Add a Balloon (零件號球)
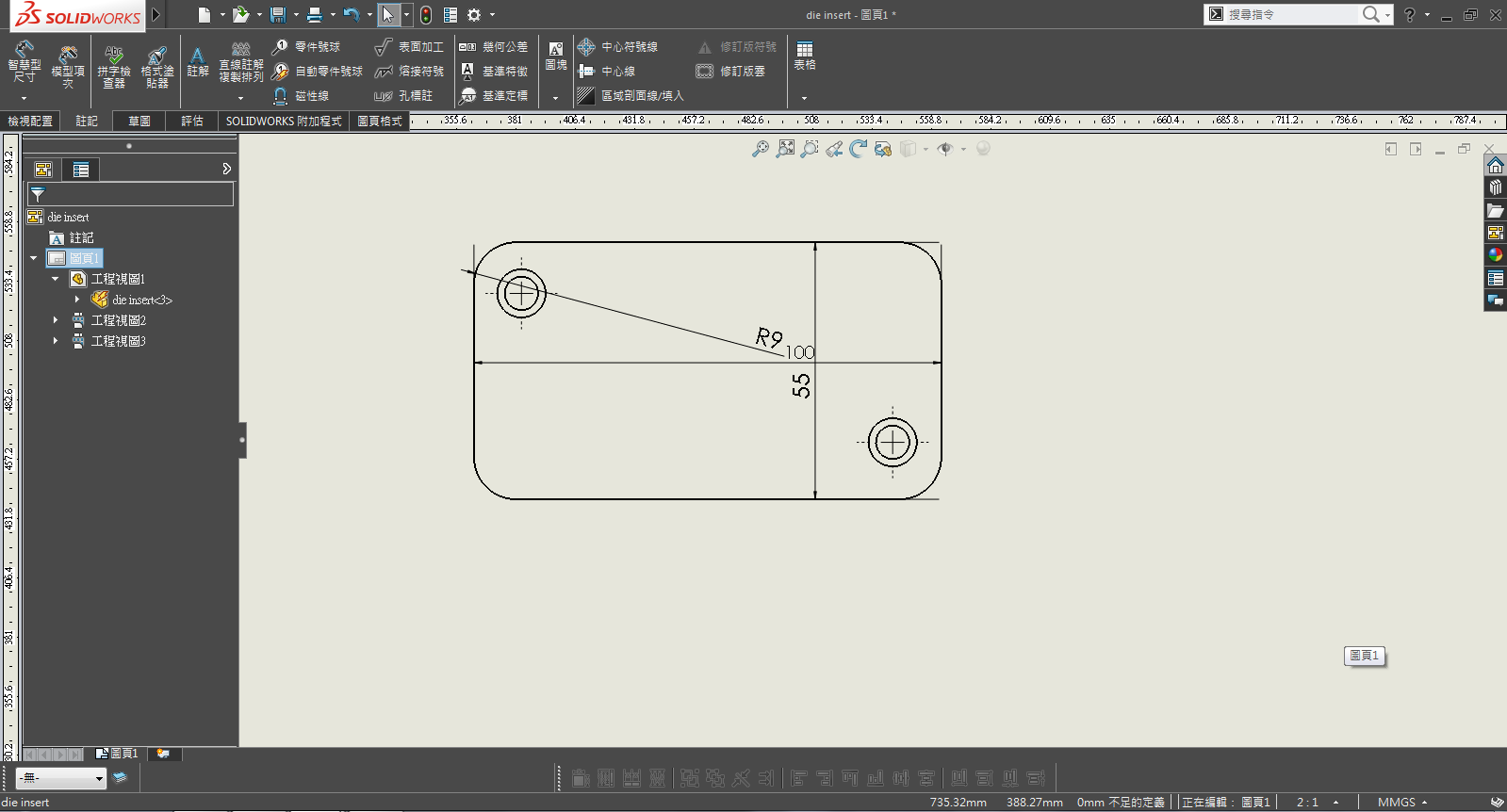1507x812 pixels. click(306, 46)
